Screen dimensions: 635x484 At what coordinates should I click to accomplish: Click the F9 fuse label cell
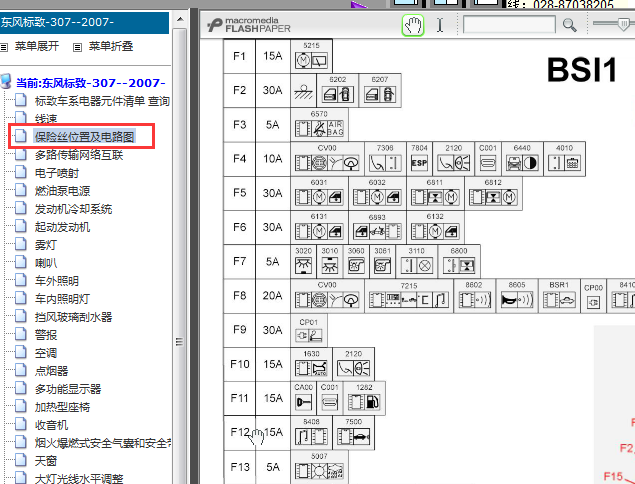(x=239, y=330)
